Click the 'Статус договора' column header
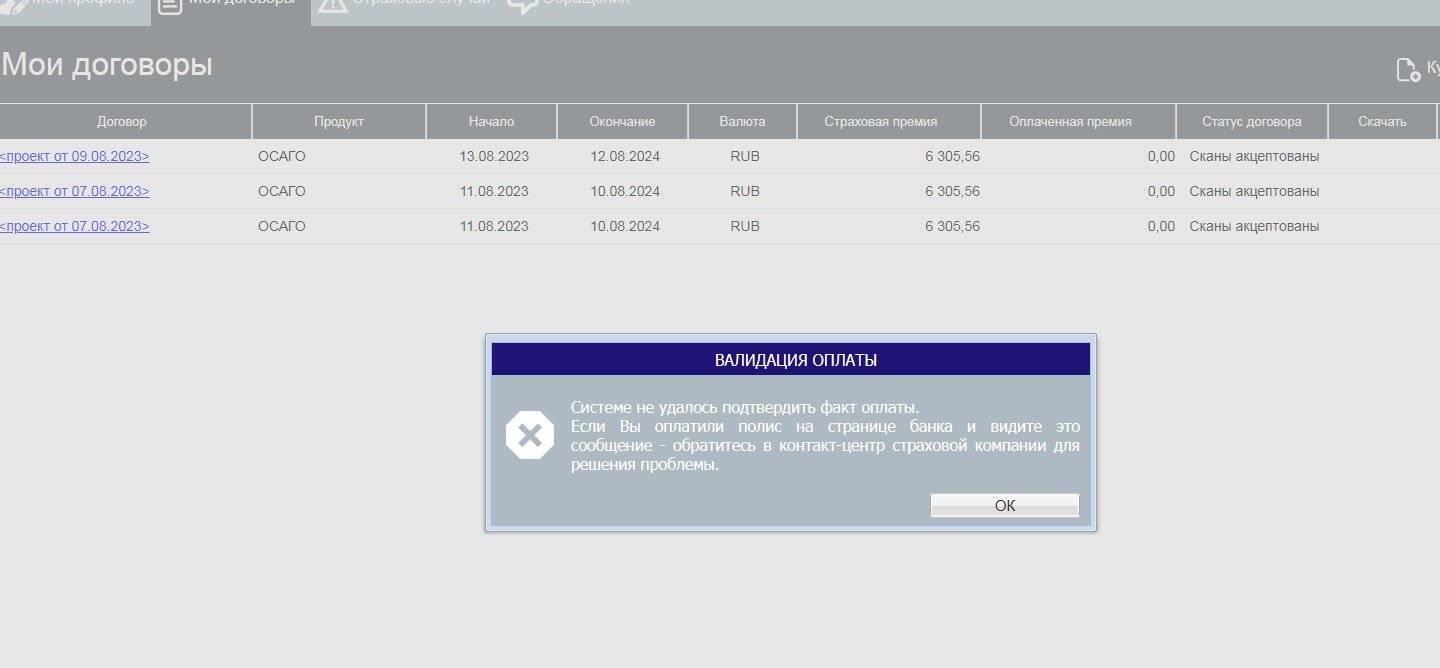 (x=1251, y=122)
